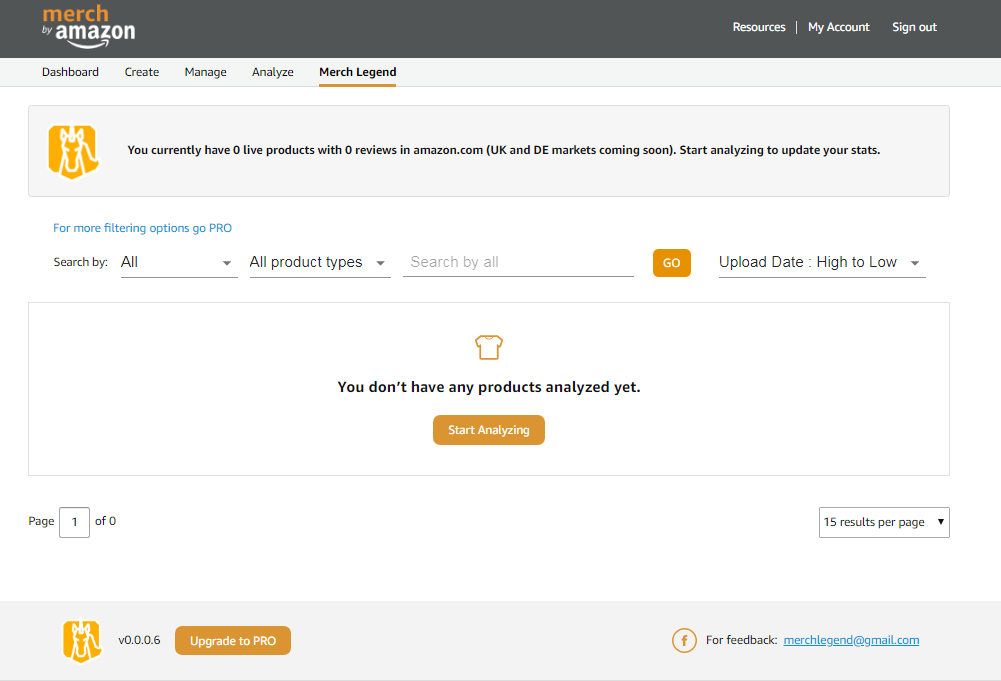Open the Create tab
Image resolution: width=1001 pixels, height=681 pixels.
pyautogui.click(x=142, y=72)
